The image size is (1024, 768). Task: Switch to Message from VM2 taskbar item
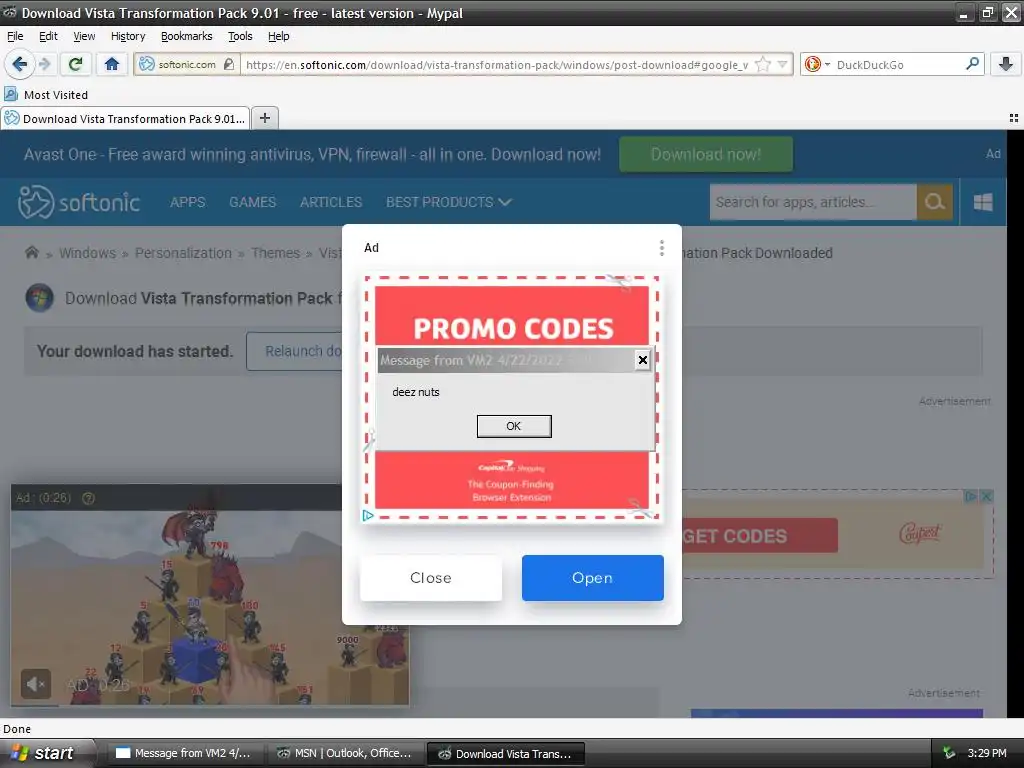click(x=183, y=753)
